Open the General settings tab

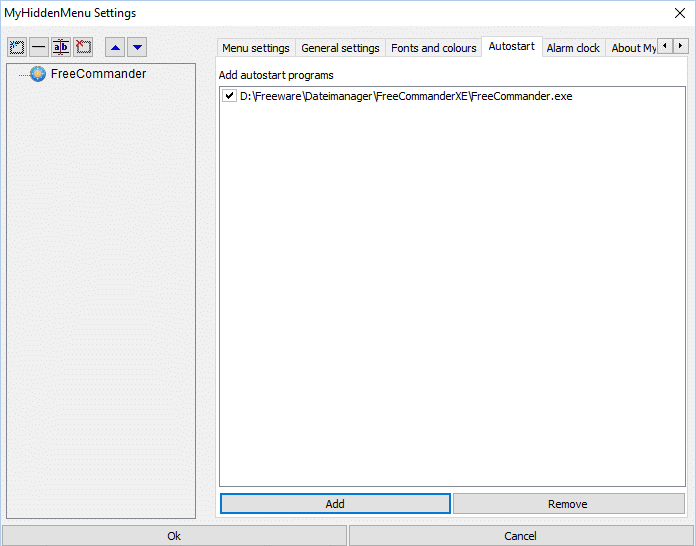pos(340,48)
